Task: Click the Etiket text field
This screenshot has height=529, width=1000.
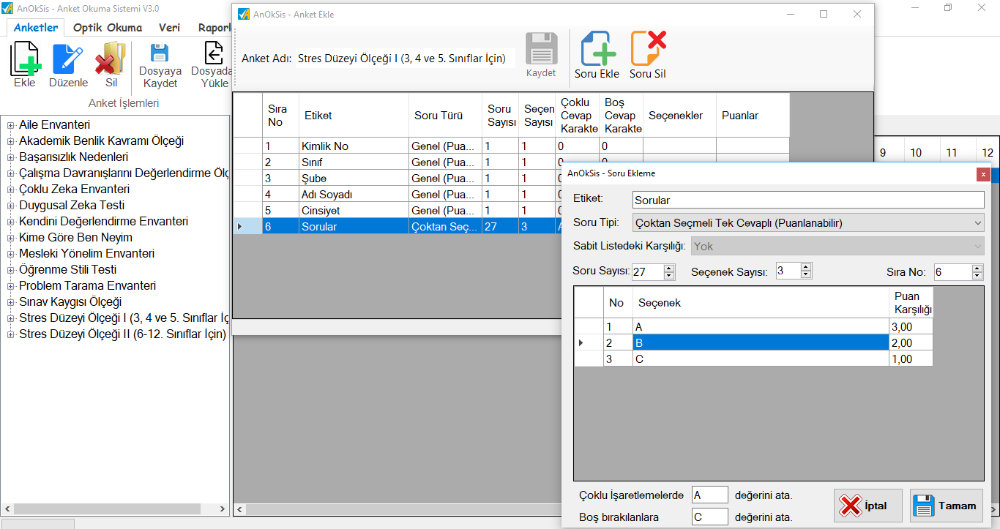Action: pyautogui.click(x=807, y=200)
